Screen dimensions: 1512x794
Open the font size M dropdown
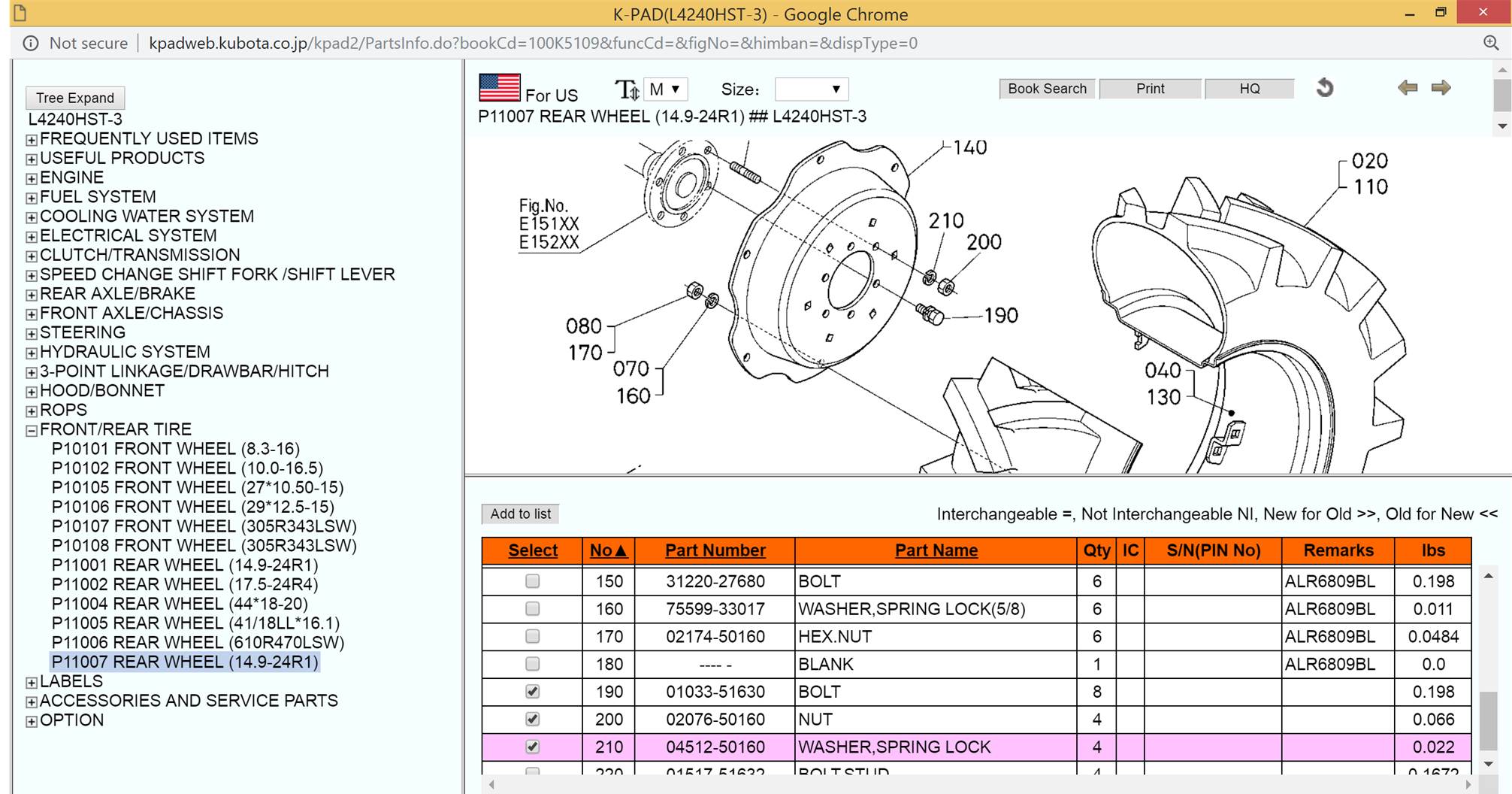tap(665, 89)
